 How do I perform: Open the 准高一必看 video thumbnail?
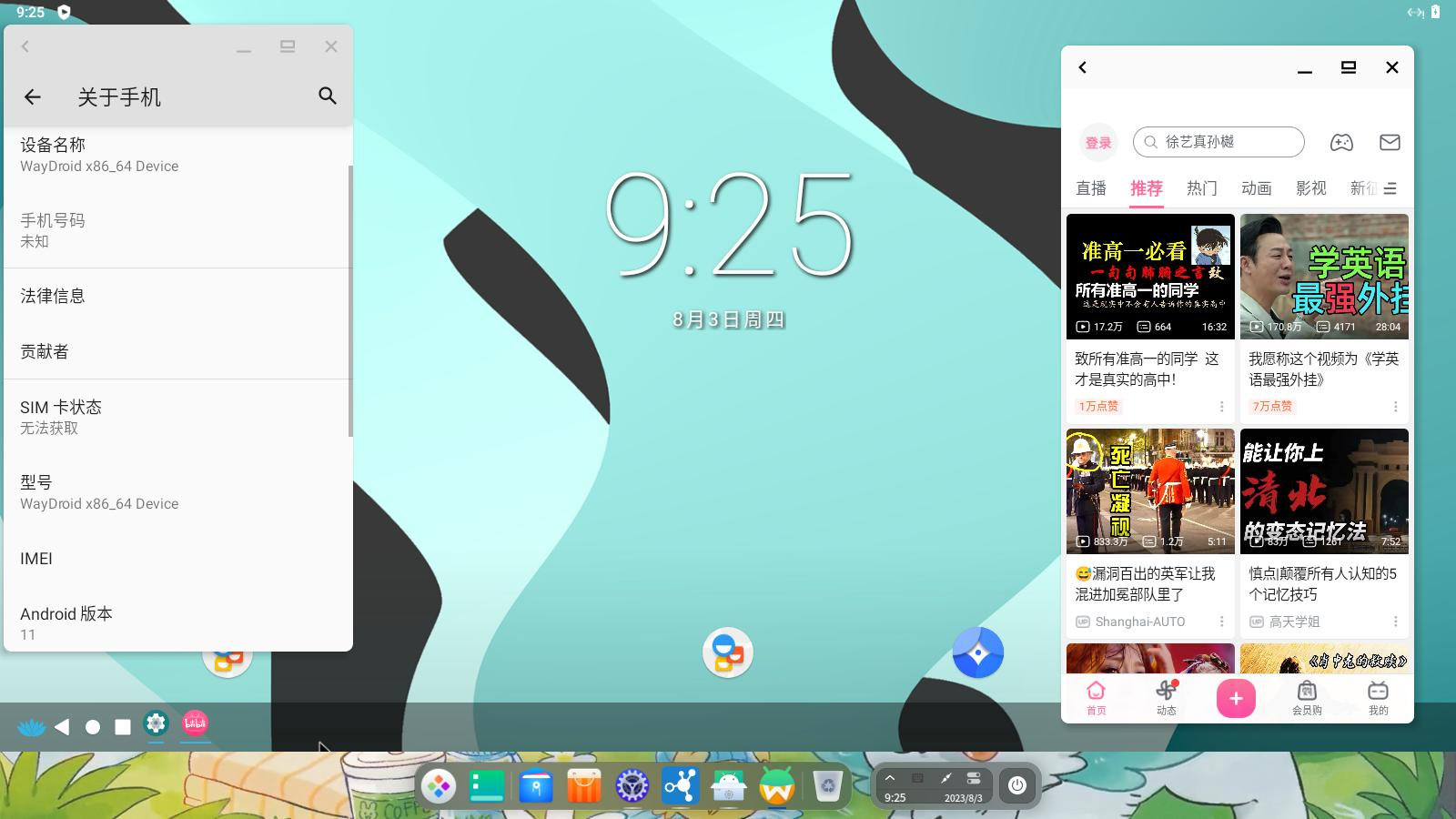(x=1150, y=277)
